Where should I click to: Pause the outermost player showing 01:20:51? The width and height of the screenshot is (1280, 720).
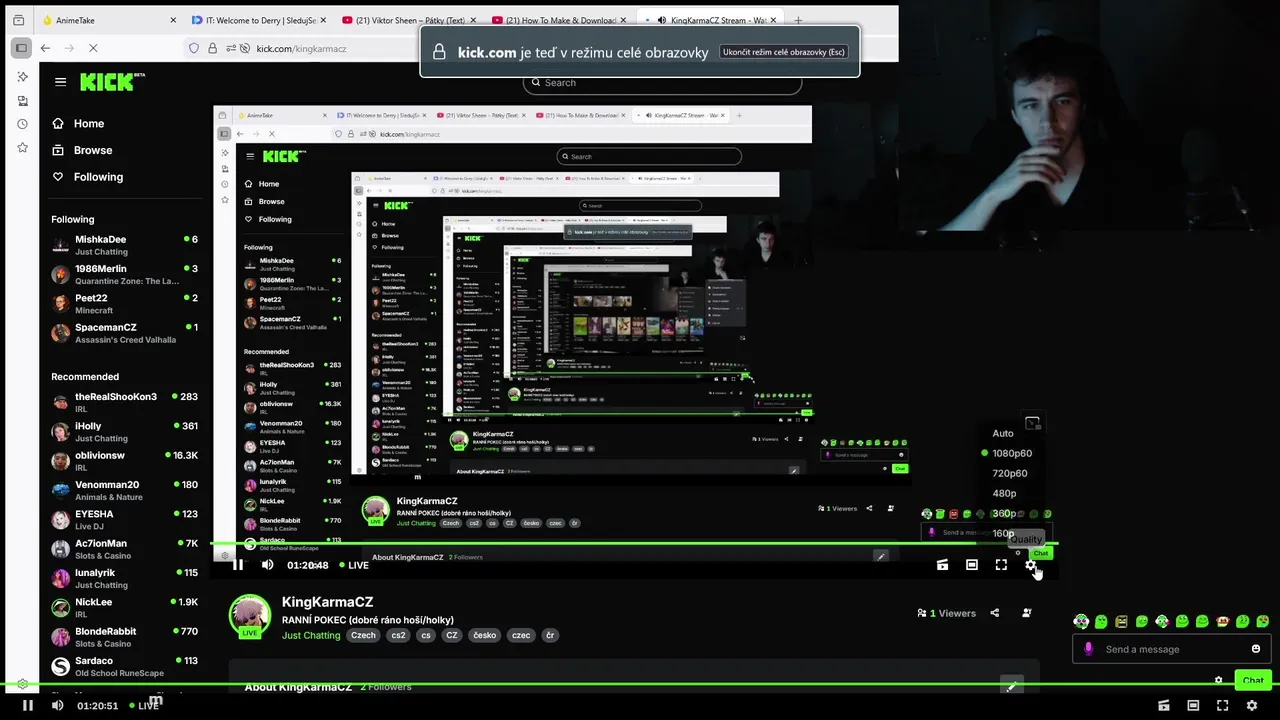[27, 705]
